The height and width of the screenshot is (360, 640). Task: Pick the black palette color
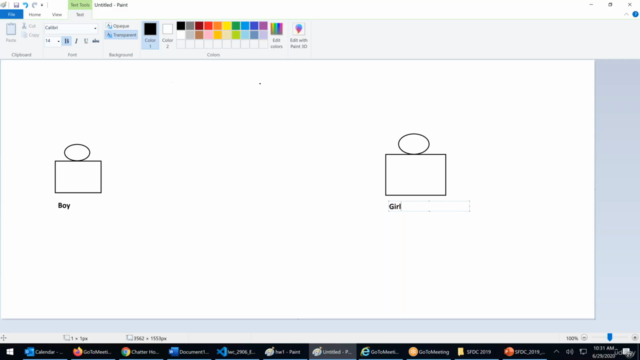click(x=181, y=26)
